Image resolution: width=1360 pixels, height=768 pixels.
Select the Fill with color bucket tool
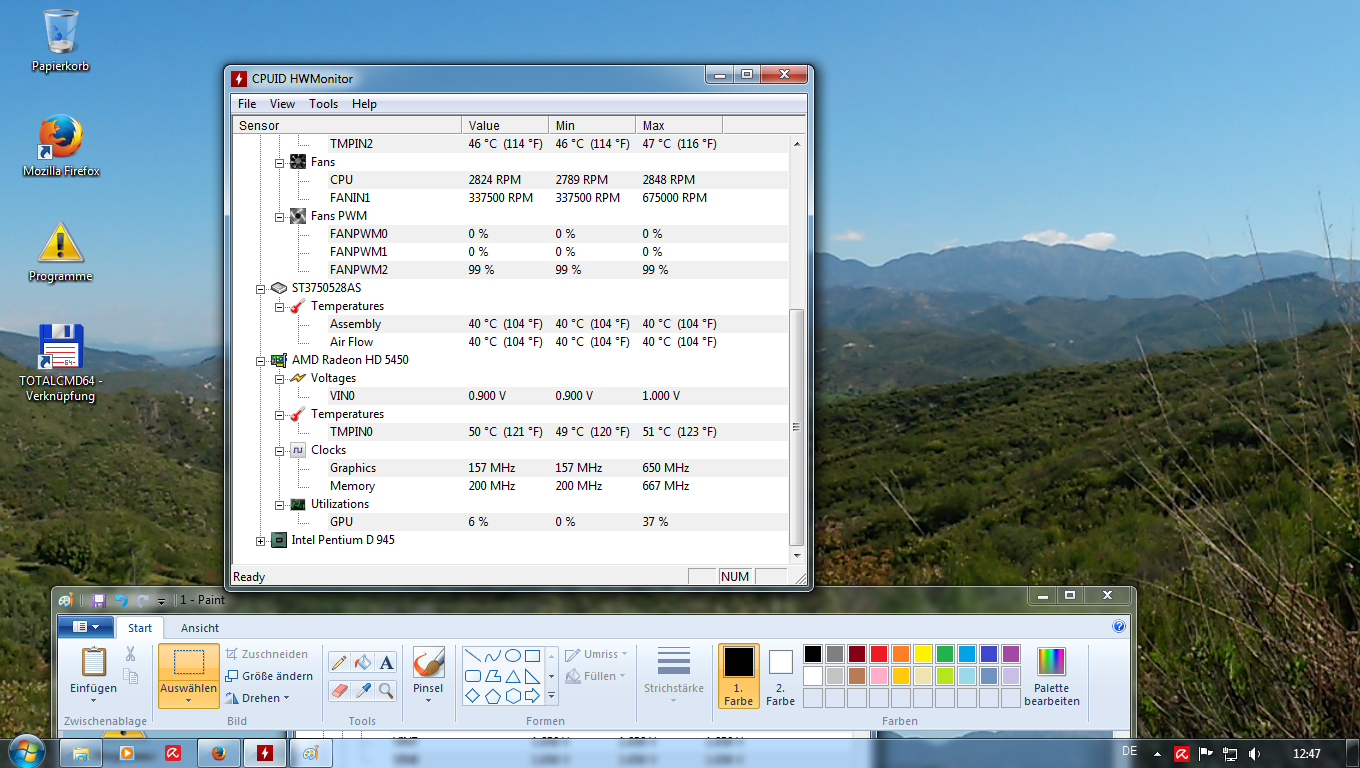363,662
